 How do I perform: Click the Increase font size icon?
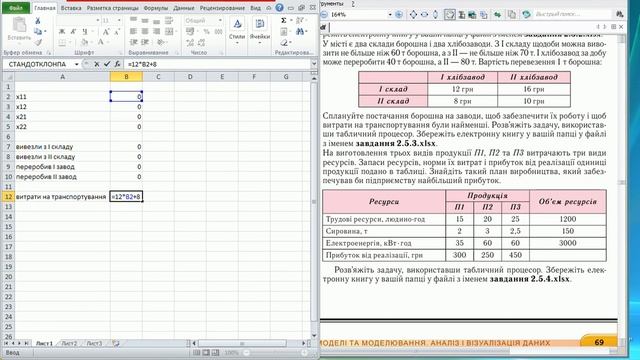click(106, 31)
